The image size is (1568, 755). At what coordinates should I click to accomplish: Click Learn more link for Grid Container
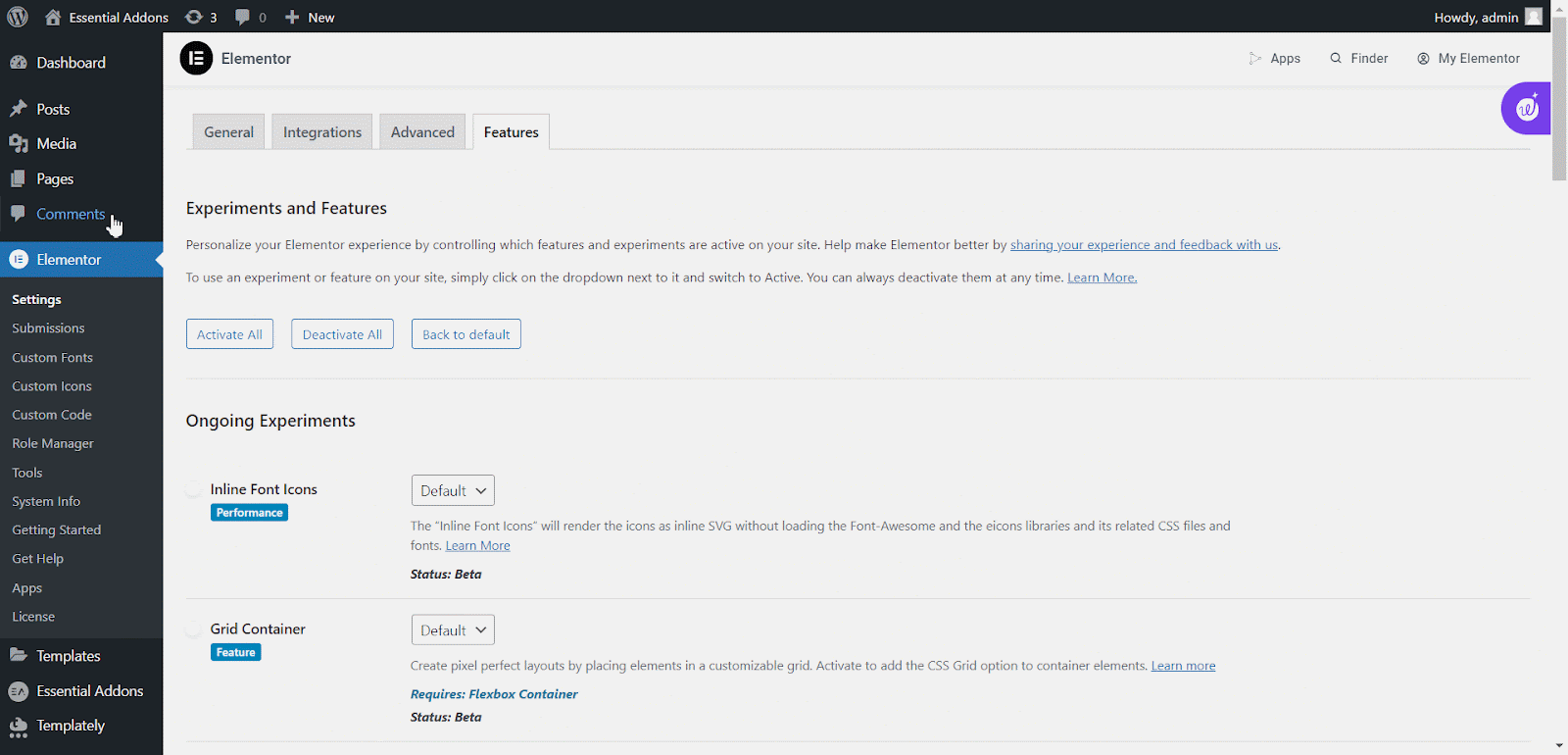click(x=1183, y=666)
